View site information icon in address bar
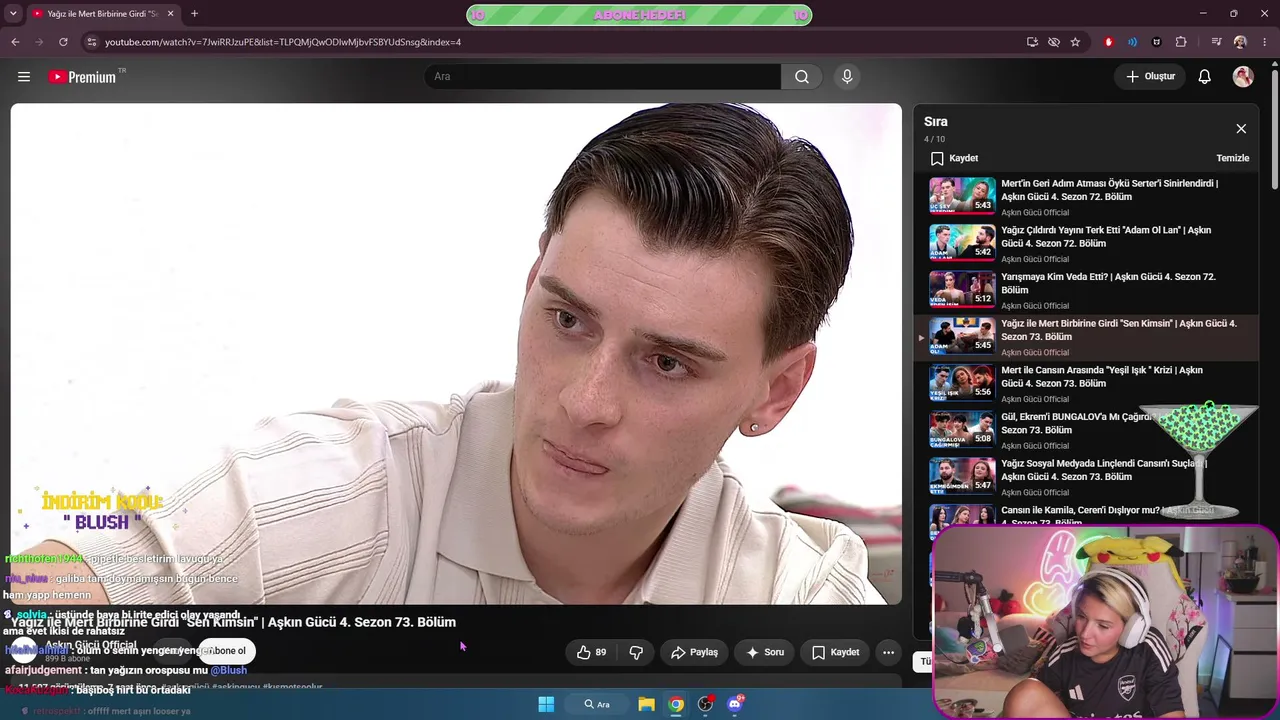 91,42
